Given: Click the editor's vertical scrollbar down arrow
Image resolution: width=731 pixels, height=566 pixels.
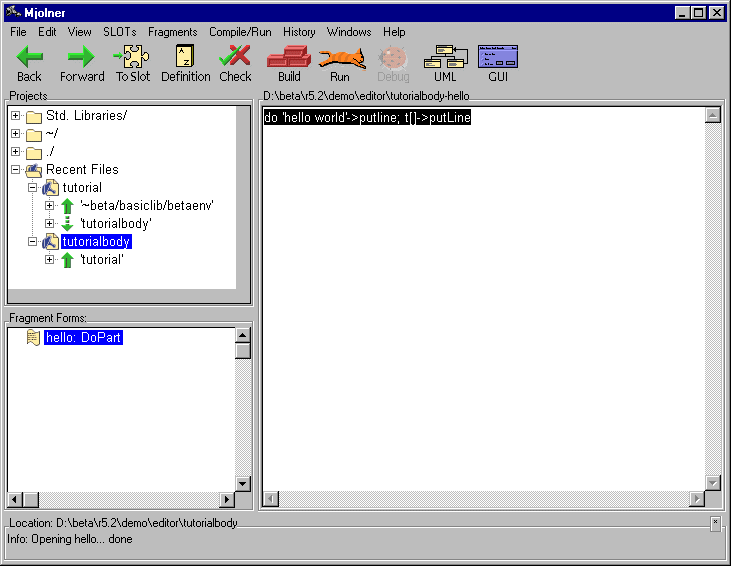Looking at the screenshot, I should point(713,482).
